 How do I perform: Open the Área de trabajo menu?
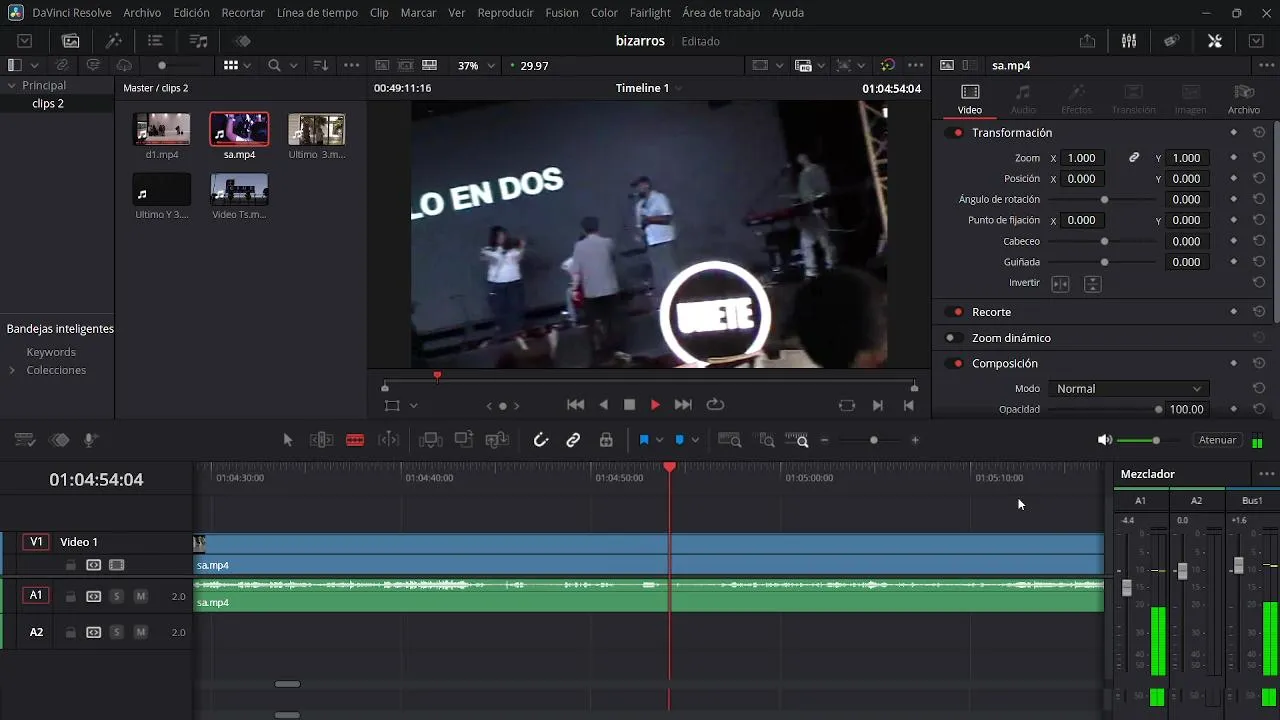click(721, 13)
